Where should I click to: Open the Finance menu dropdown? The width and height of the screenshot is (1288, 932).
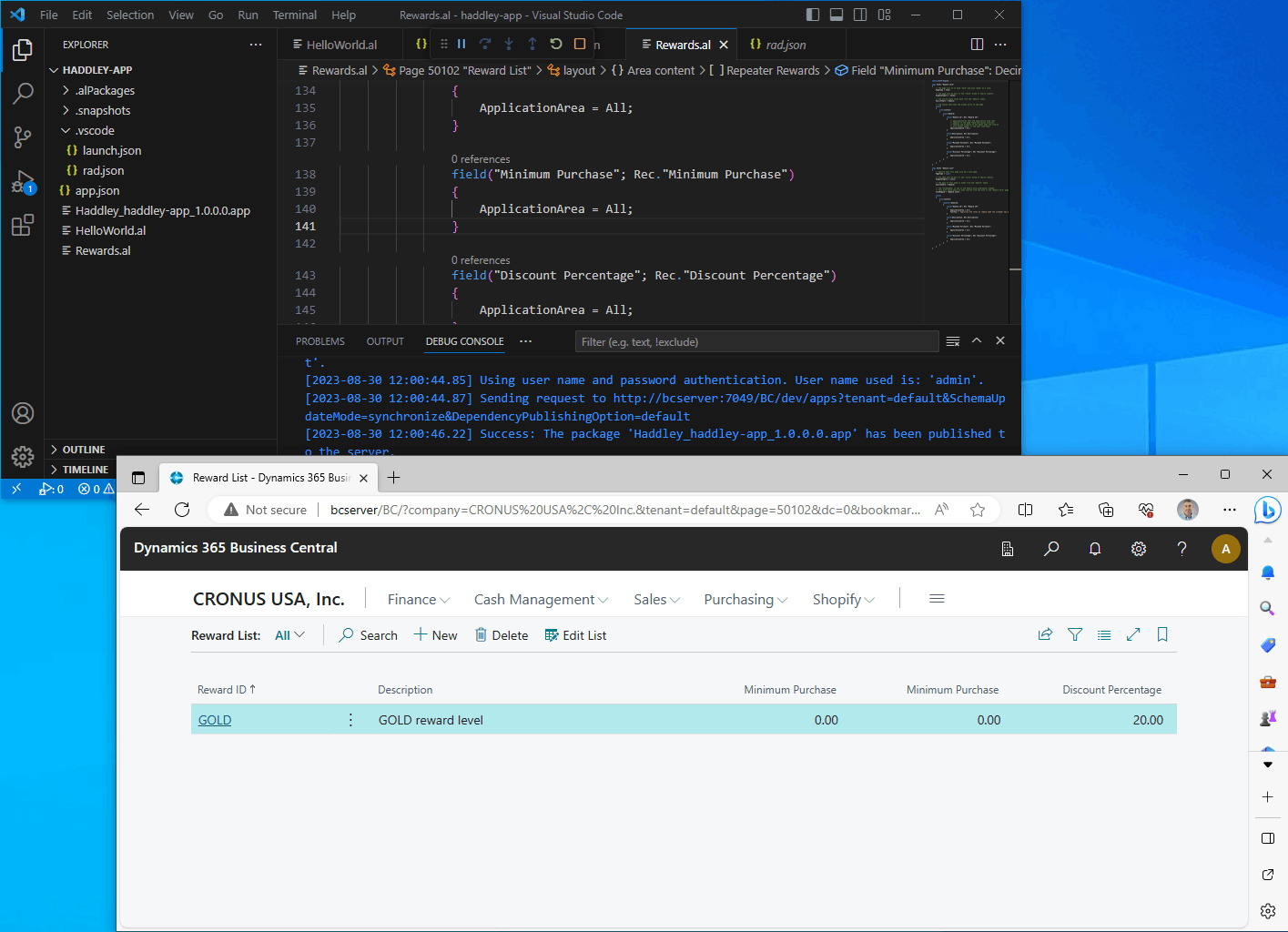(x=418, y=599)
